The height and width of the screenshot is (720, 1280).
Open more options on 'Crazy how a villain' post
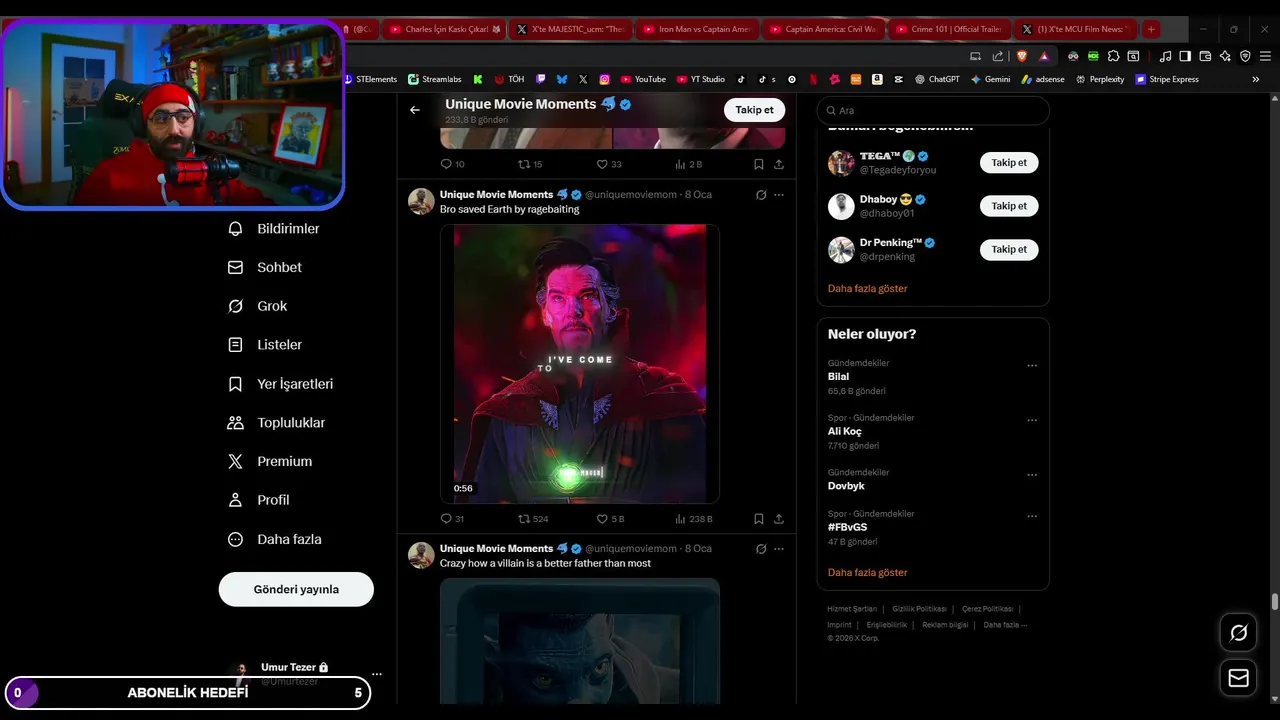pos(779,549)
